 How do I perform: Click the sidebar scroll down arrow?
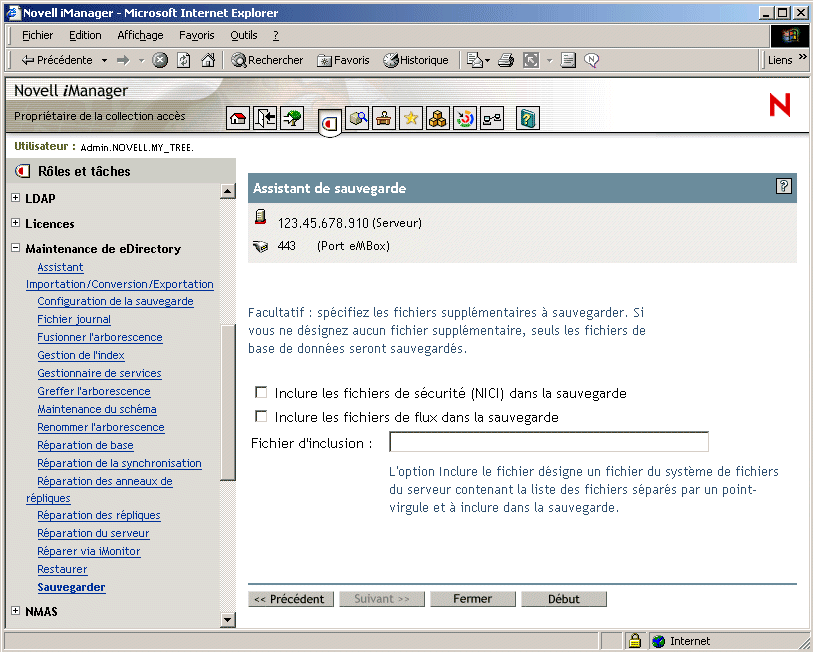[228, 619]
